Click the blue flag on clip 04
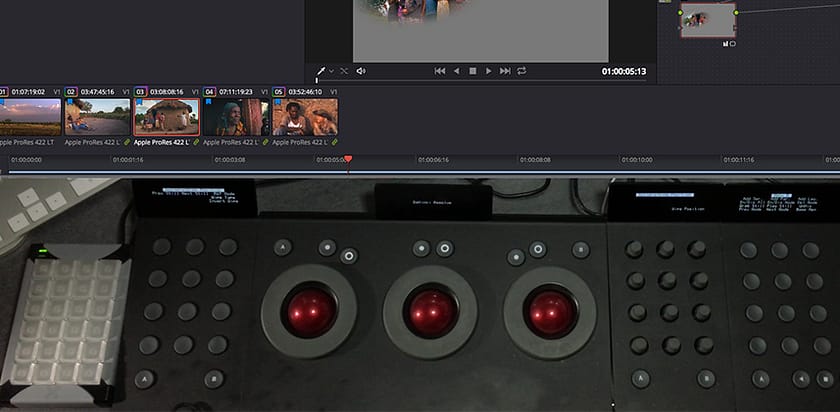840x412 pixels. pos(208,102)
